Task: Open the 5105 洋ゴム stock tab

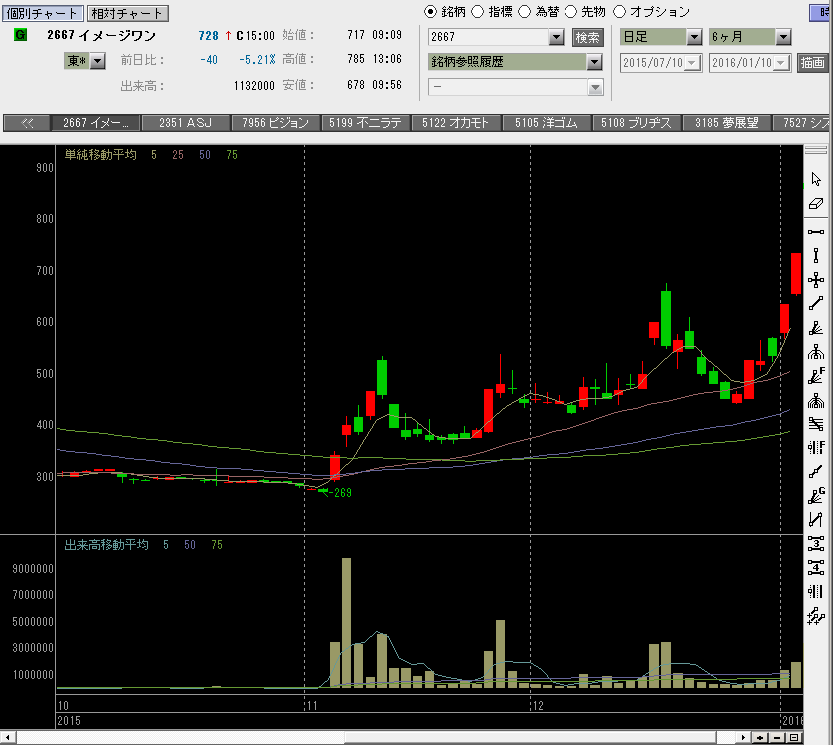Action: pyautogui.click(x=546, y=123)
